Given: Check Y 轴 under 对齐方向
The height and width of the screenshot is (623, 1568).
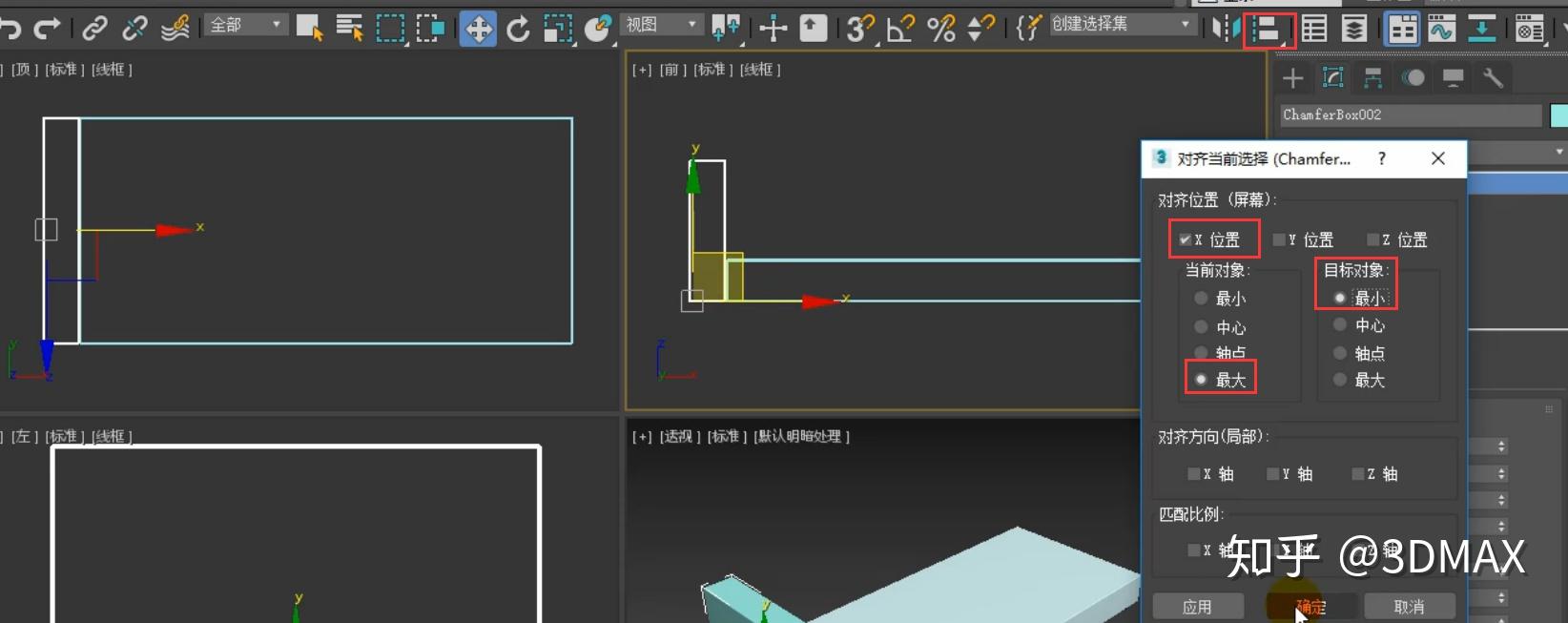Looking at the screenshot, I should pos(1273,473).
